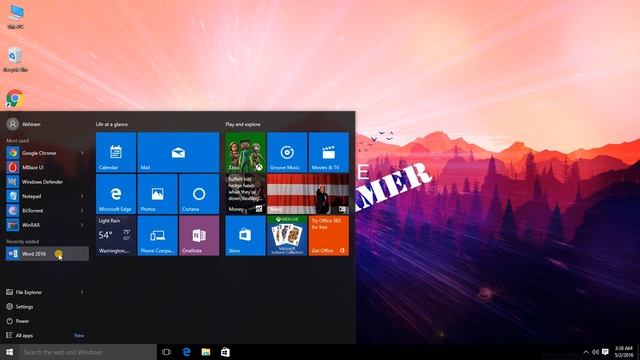Open the Store from the taskbar
This screenshot has width=640, height=360.
click(225, 352)
